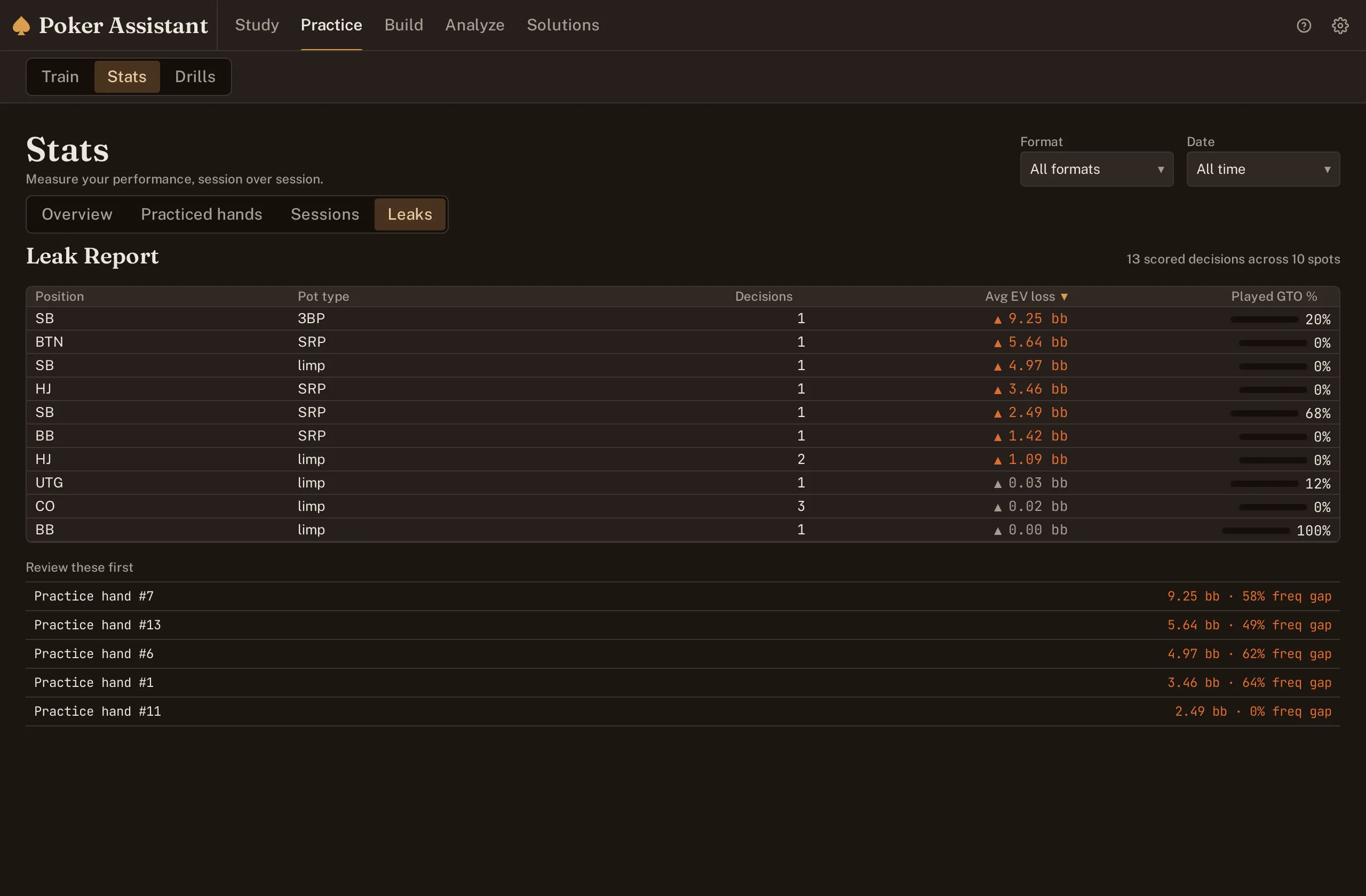Open the Practiced hands tab
This screenshot has height=896, width=1366.
(x=202, y=214)
